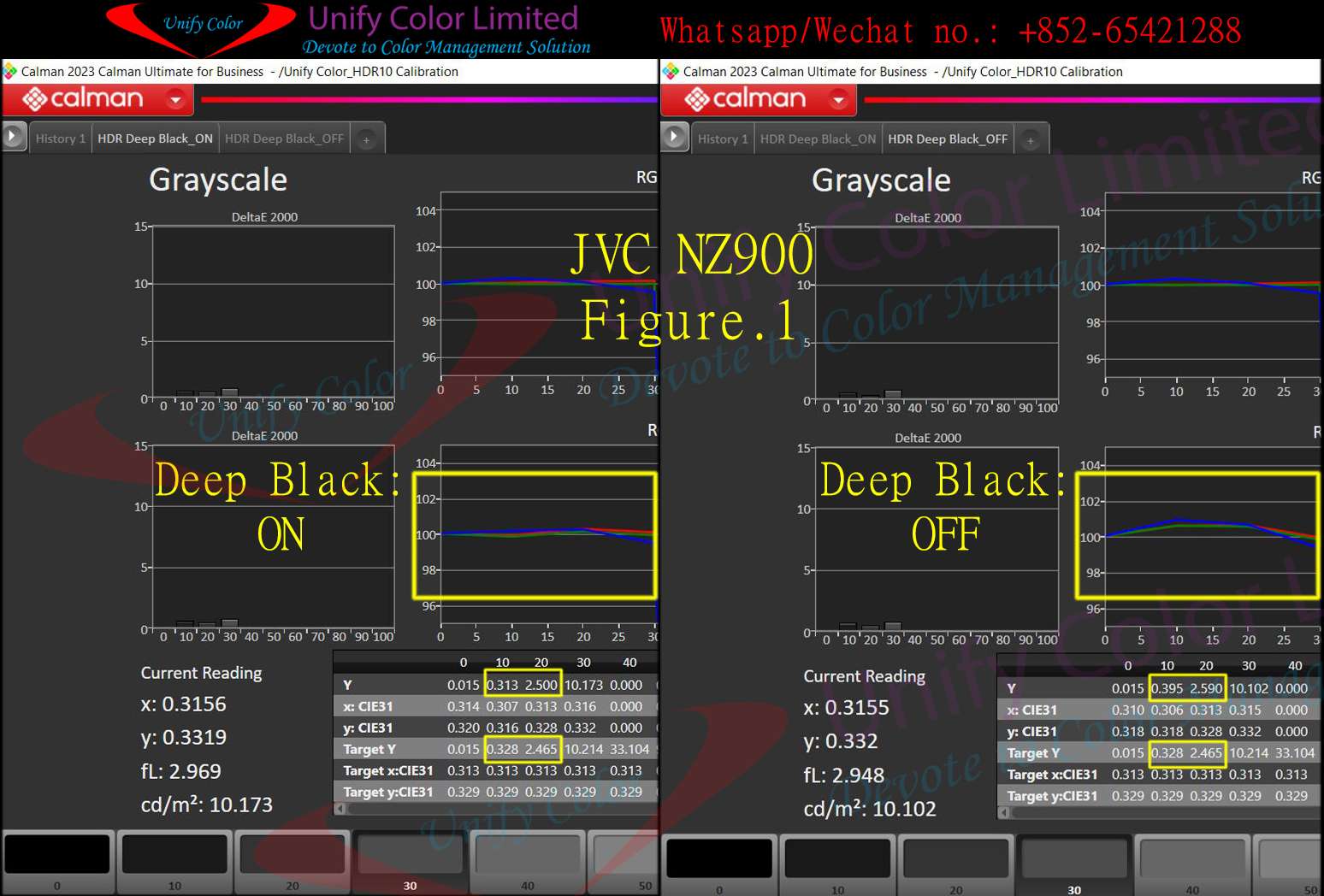The image size is (1324, 896).
Task: Click the fL: 2.948 reading in right window
Action: pos(844,775)
